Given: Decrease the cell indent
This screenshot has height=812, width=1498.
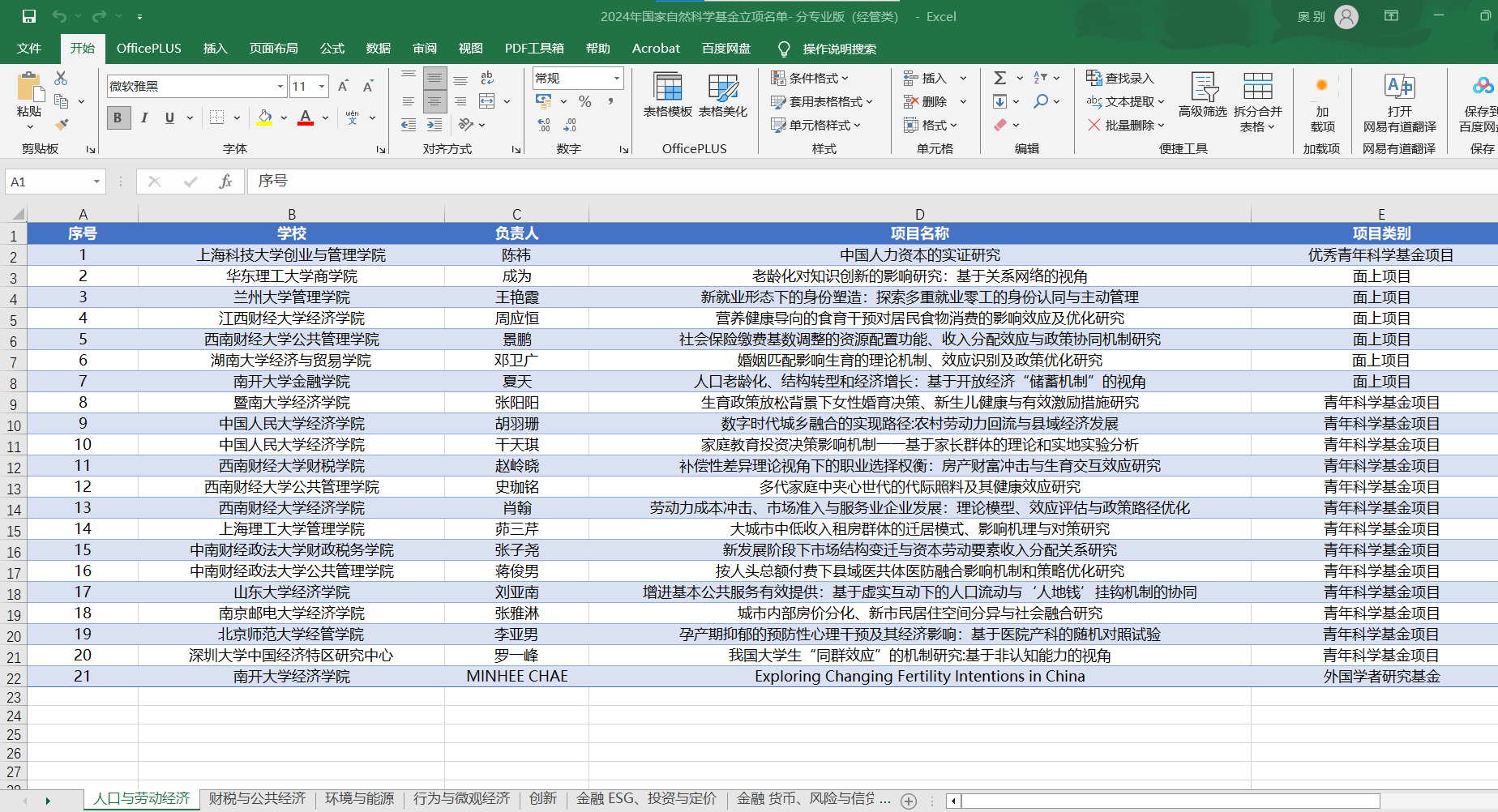Looking at the screenshot, I should (409, 125).
